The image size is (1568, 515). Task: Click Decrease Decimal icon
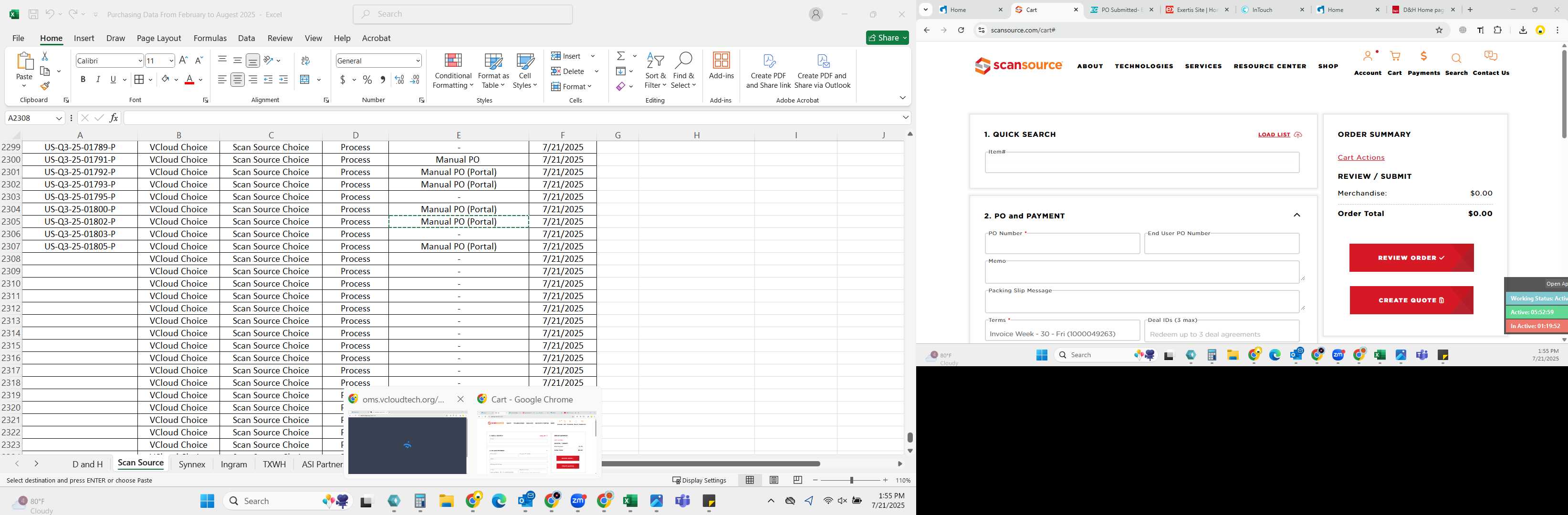pos(415,80)
